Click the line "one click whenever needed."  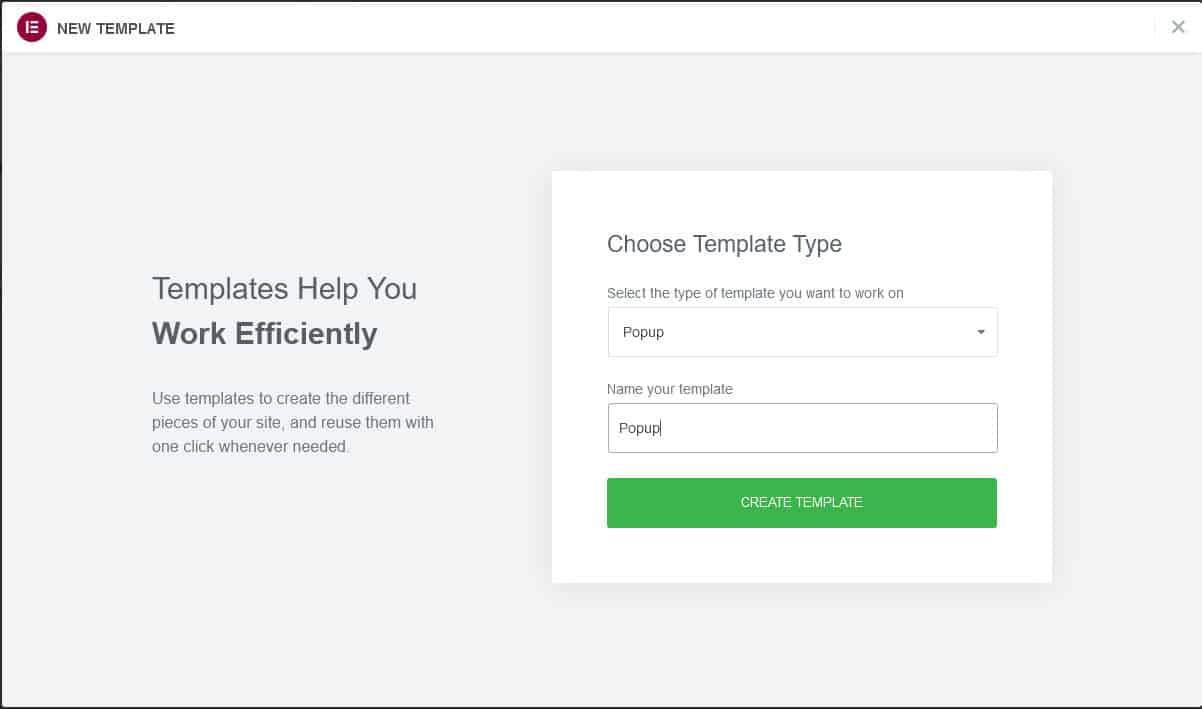(250, 447)
